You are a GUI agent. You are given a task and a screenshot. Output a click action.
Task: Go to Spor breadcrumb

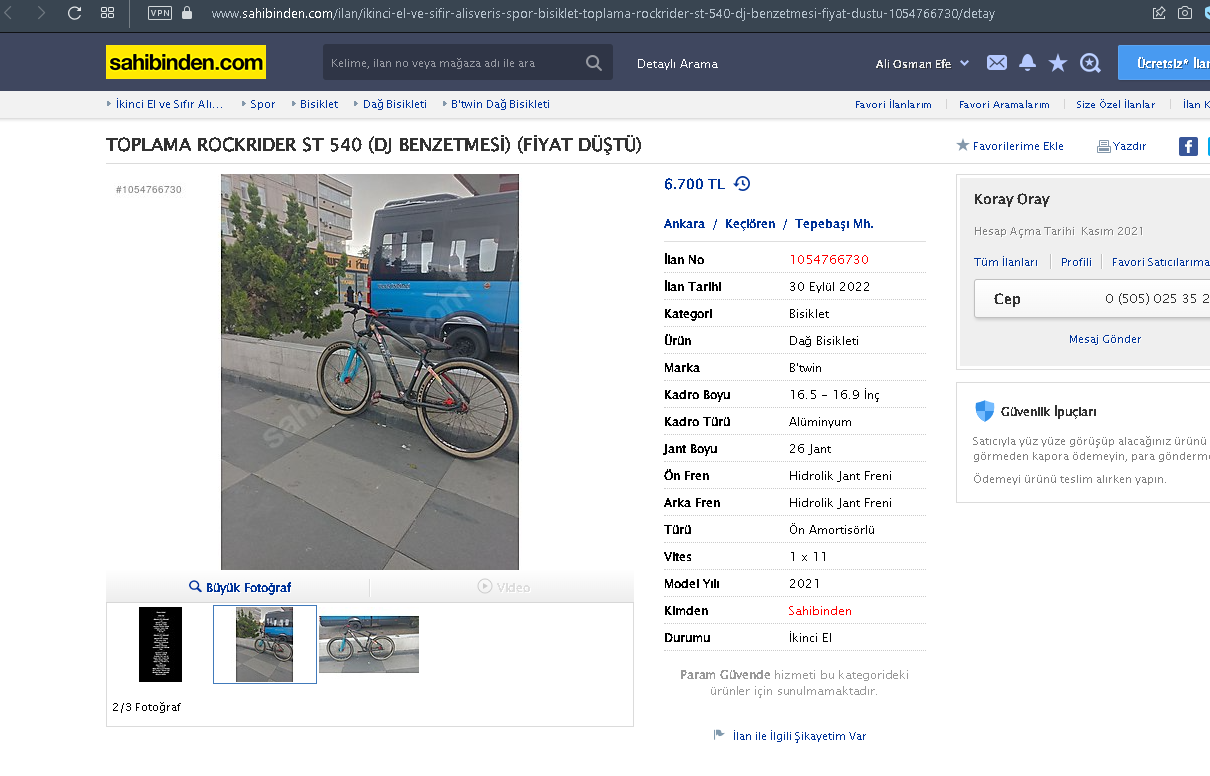pos(262,104)
